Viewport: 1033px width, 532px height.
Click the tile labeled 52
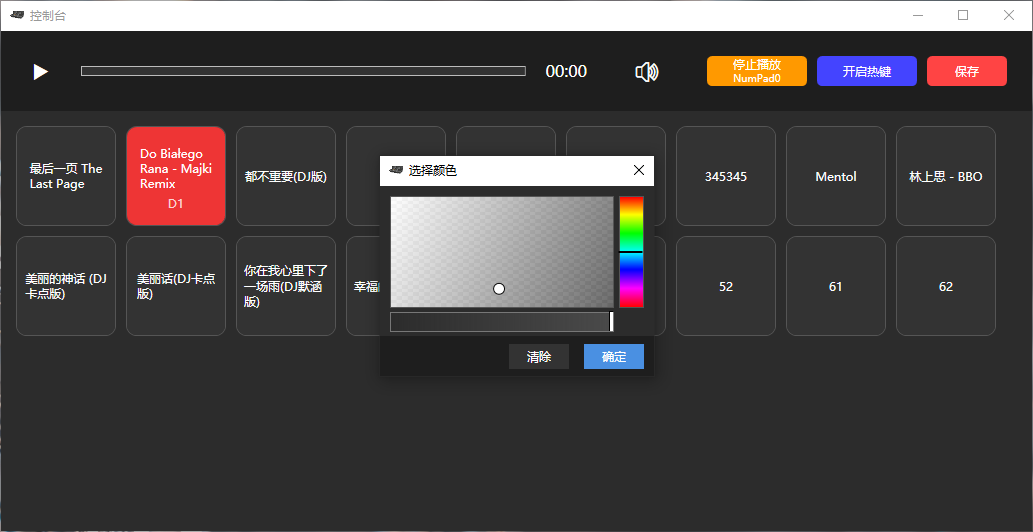(x=726, y=286)
